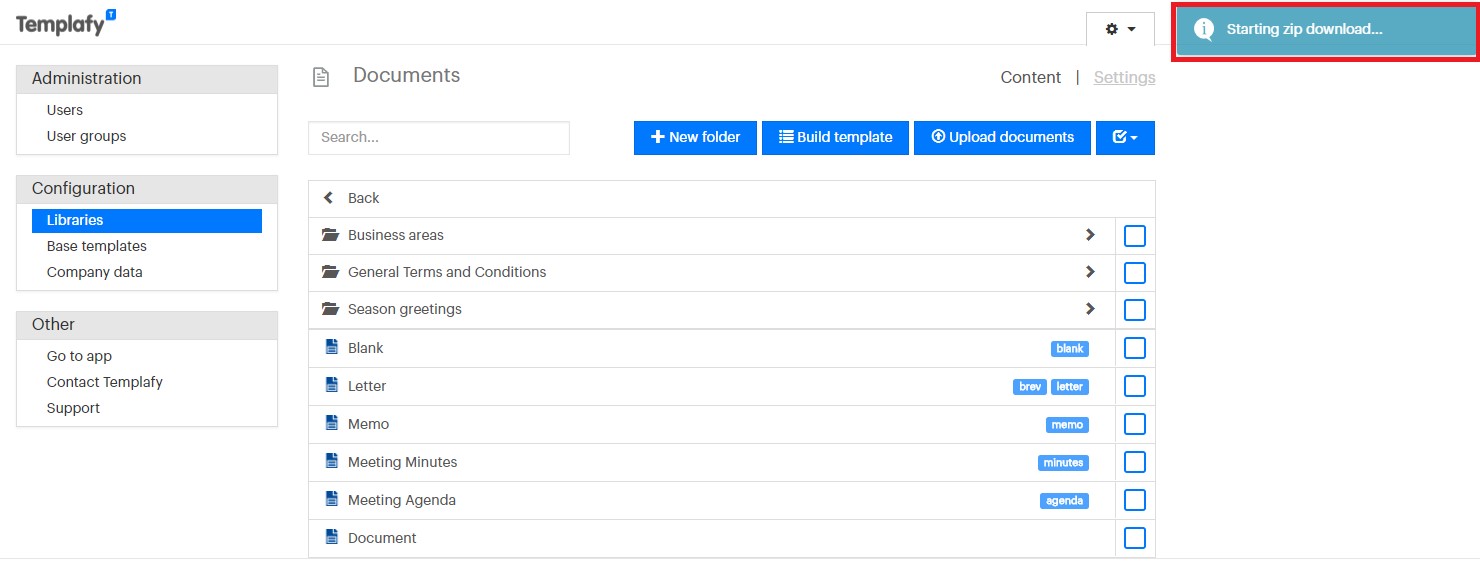Open the Business areas folder name
This screenshot has height=581, width=1480.
[x=396, y=235]
